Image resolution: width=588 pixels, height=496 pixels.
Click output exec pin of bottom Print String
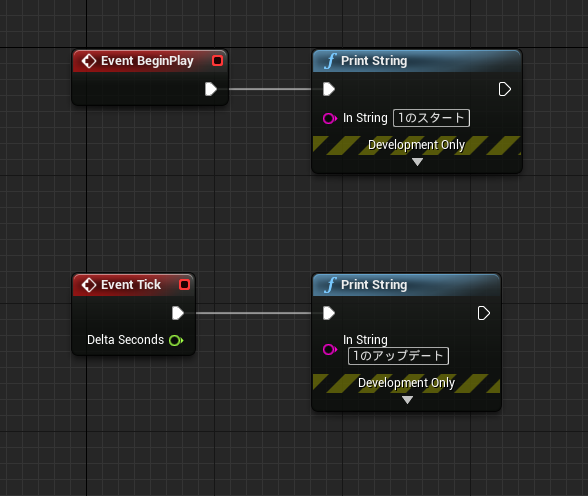point(484,313)
